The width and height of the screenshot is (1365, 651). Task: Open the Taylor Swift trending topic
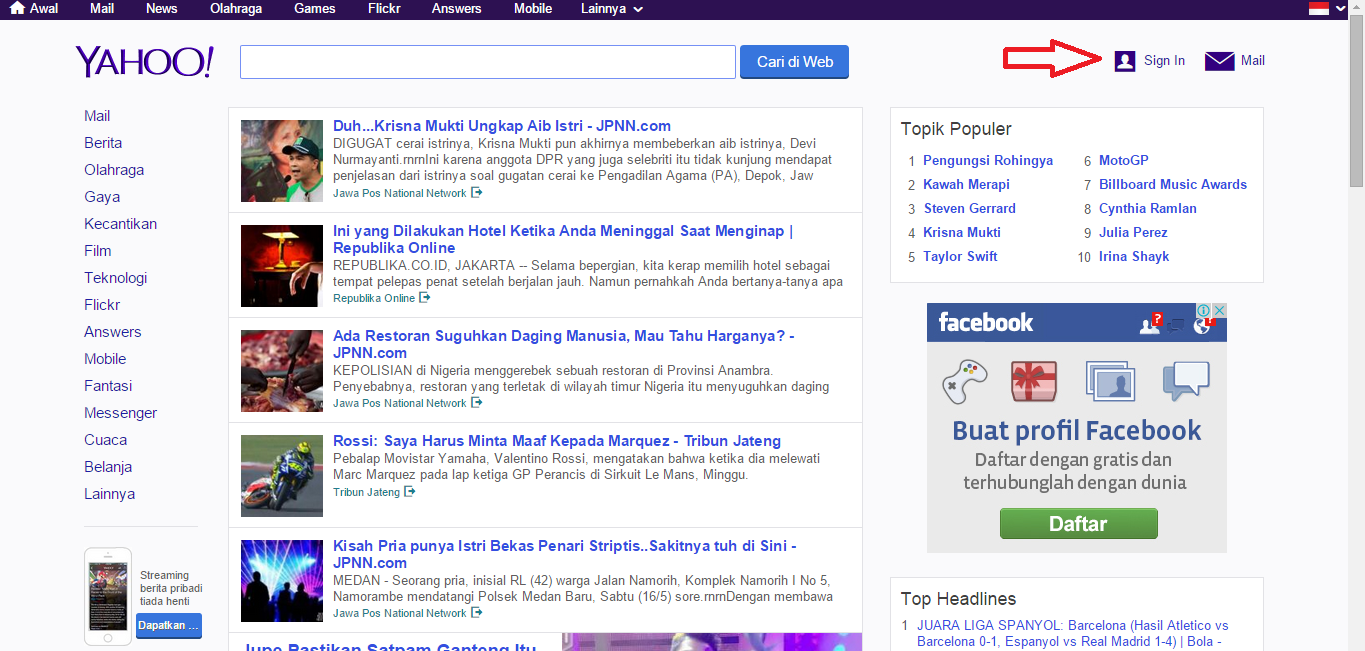tap(960, 257)
